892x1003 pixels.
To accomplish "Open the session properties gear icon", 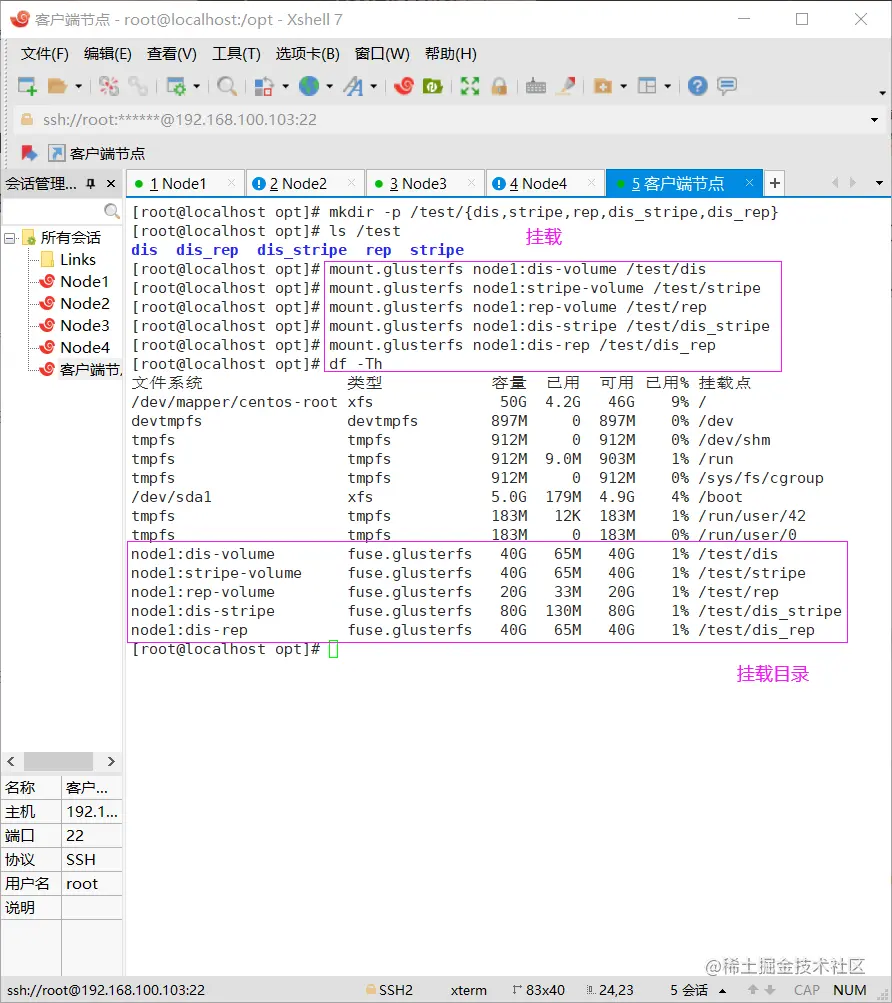I will 175,86.
